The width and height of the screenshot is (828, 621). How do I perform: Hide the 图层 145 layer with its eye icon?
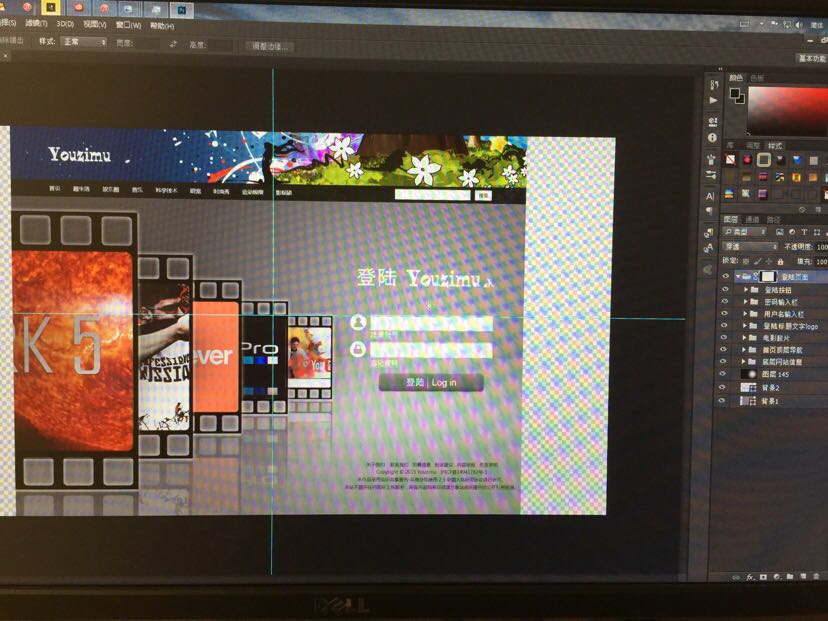(x=723, y=374)
